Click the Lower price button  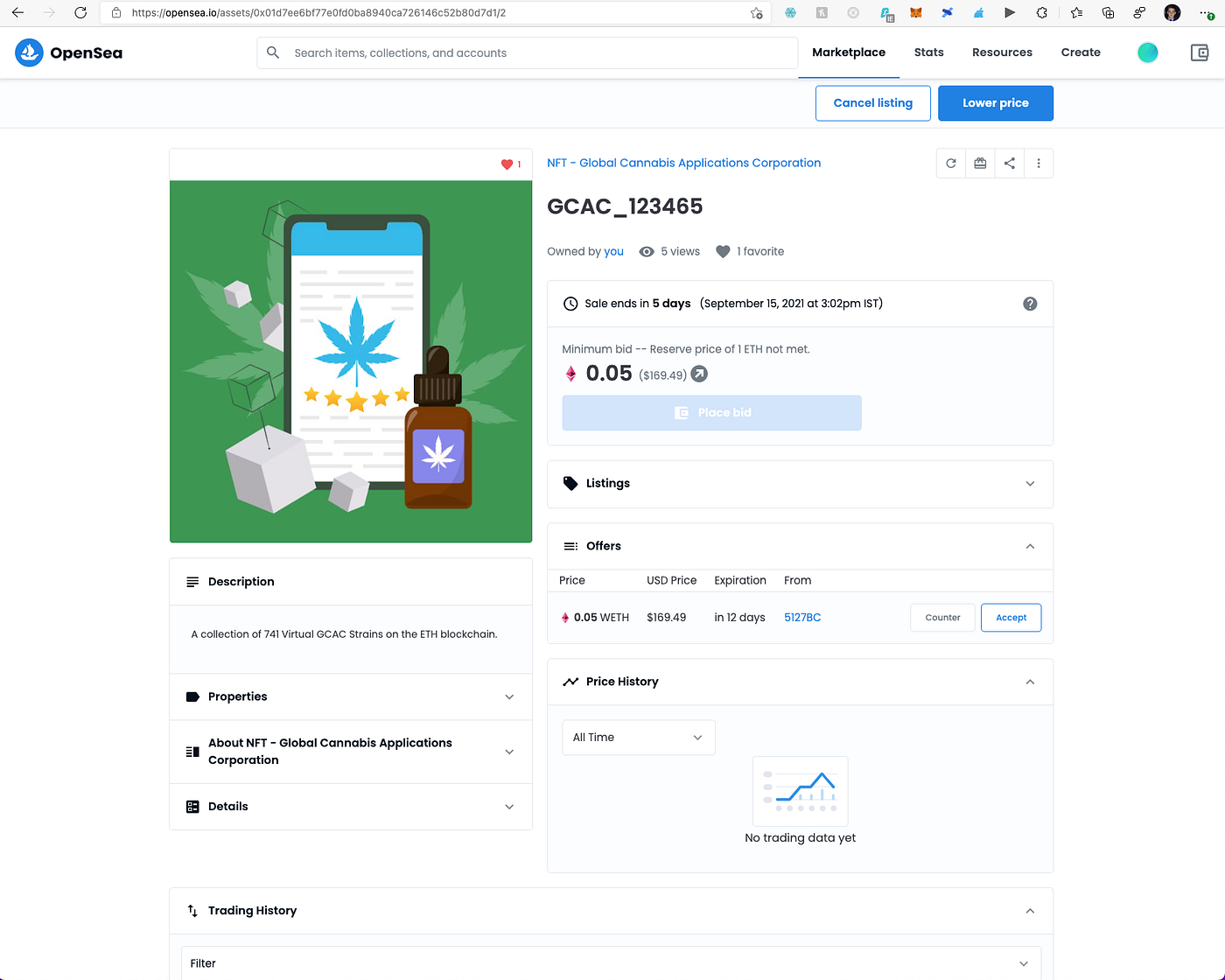(x=995, y=103)
